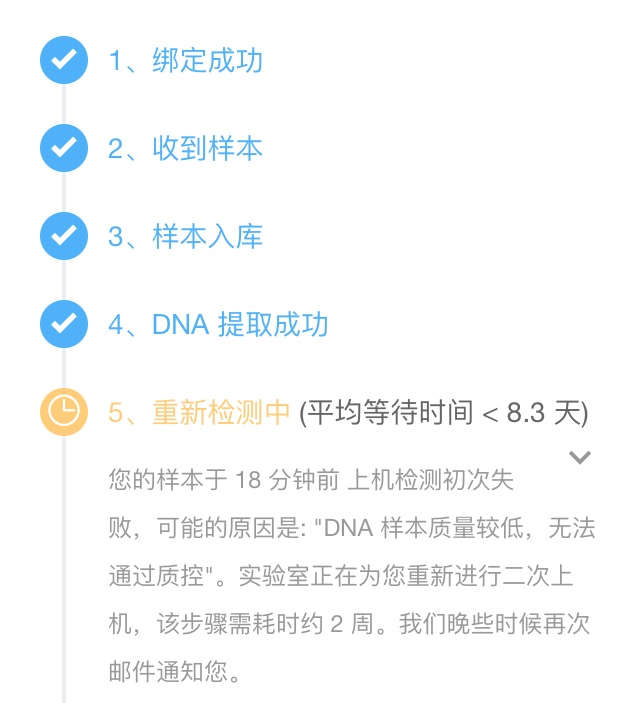Click the timeline line below the clock icon
640x703 pixels.
64,569
